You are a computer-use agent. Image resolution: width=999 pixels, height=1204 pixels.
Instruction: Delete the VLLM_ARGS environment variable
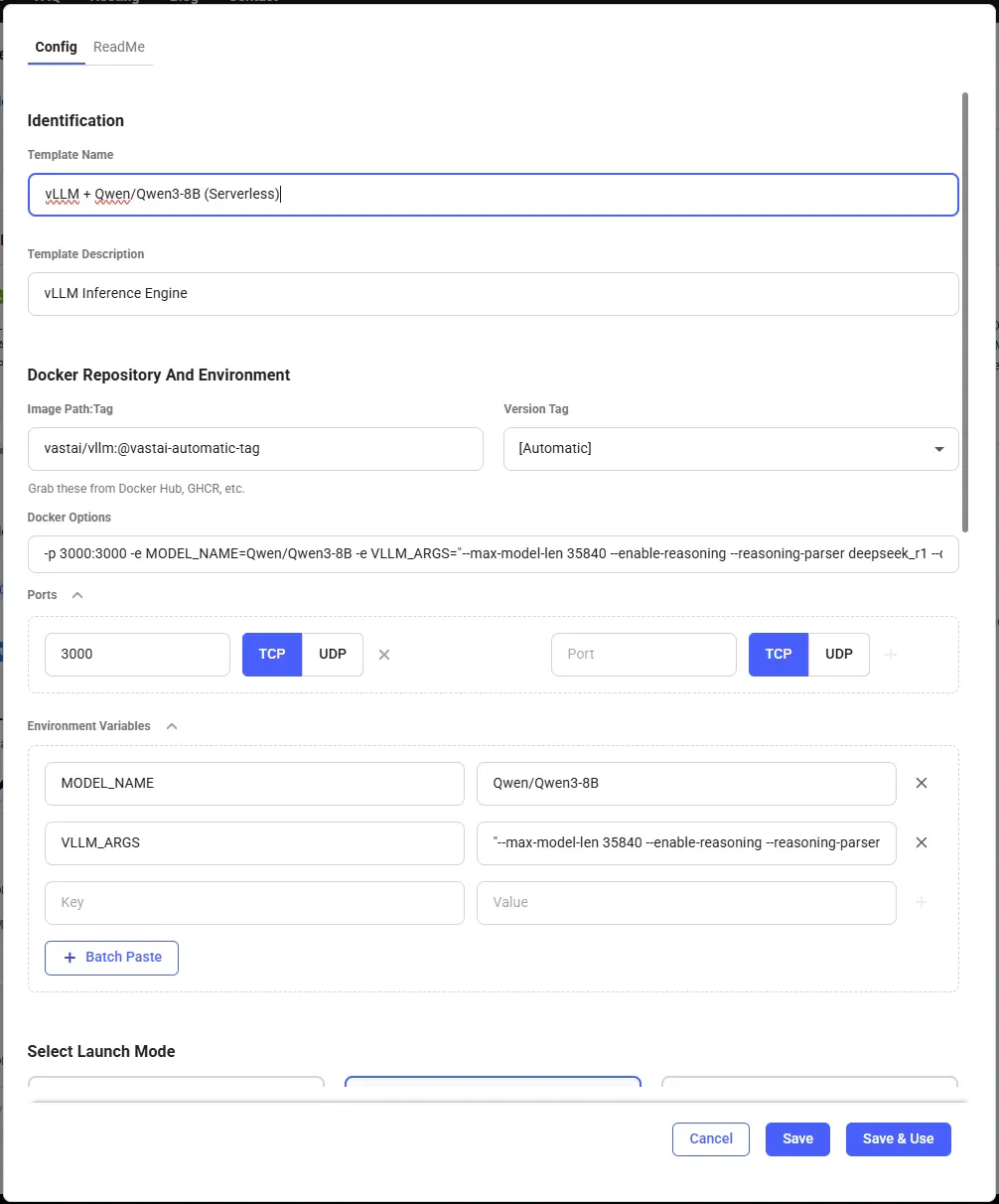click(x=921, y=842)
